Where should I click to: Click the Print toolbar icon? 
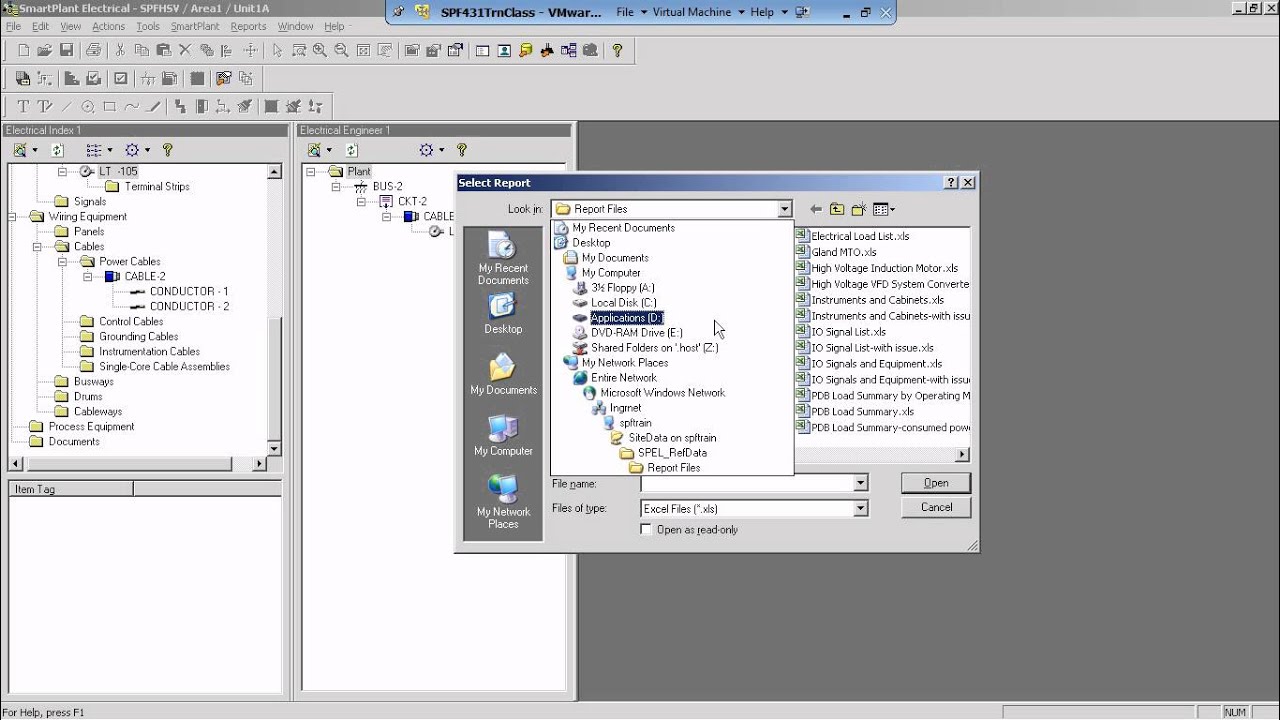tap(94, 50)
